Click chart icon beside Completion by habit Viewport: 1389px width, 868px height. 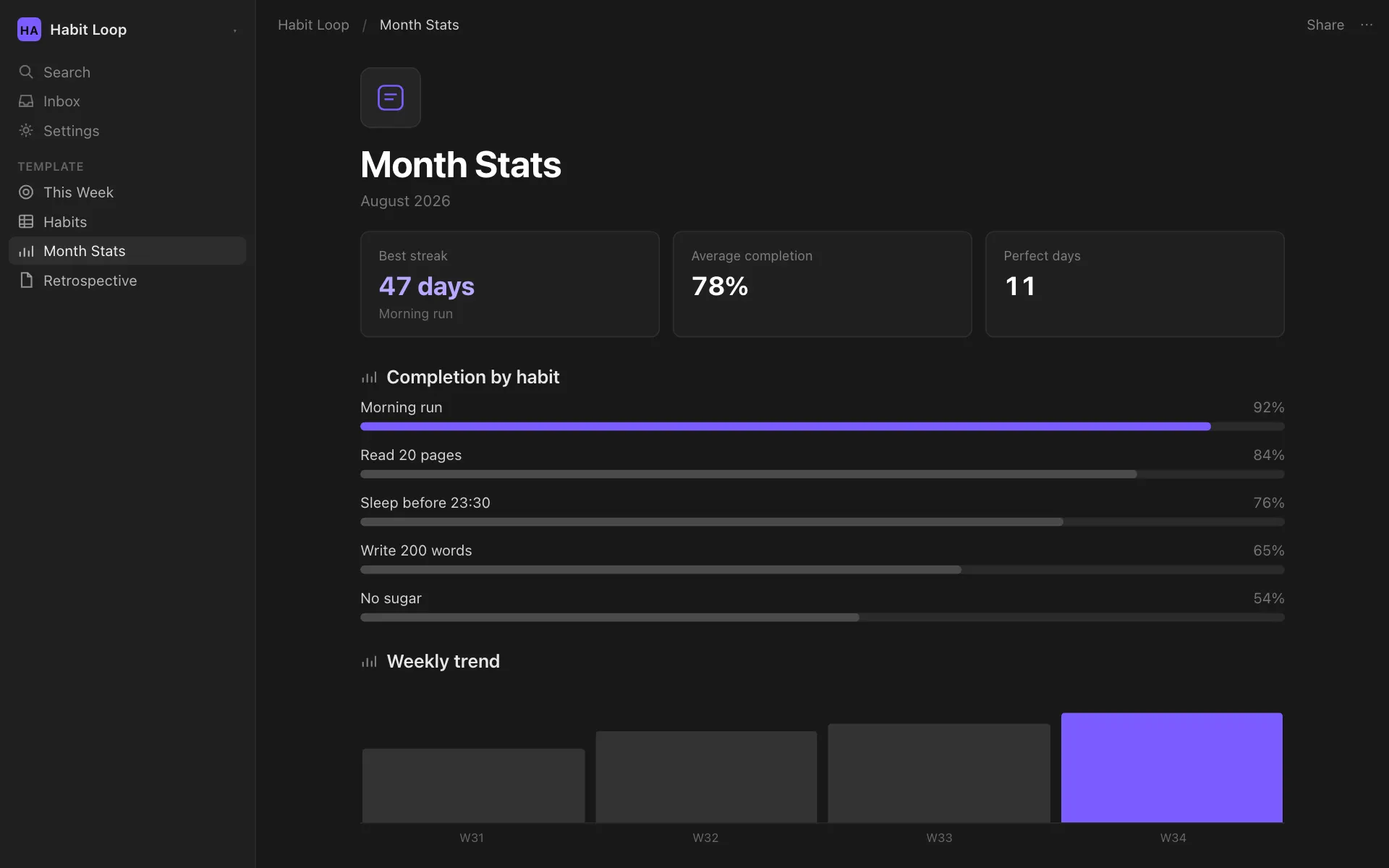click(x=369, y=378)
